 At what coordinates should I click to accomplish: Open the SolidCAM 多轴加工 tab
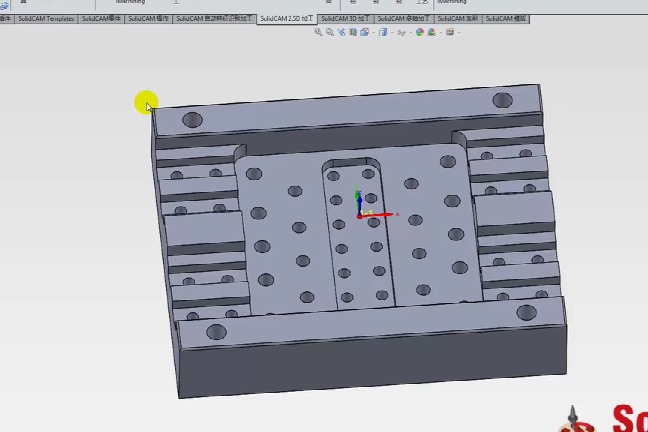[x=404, y=19]
